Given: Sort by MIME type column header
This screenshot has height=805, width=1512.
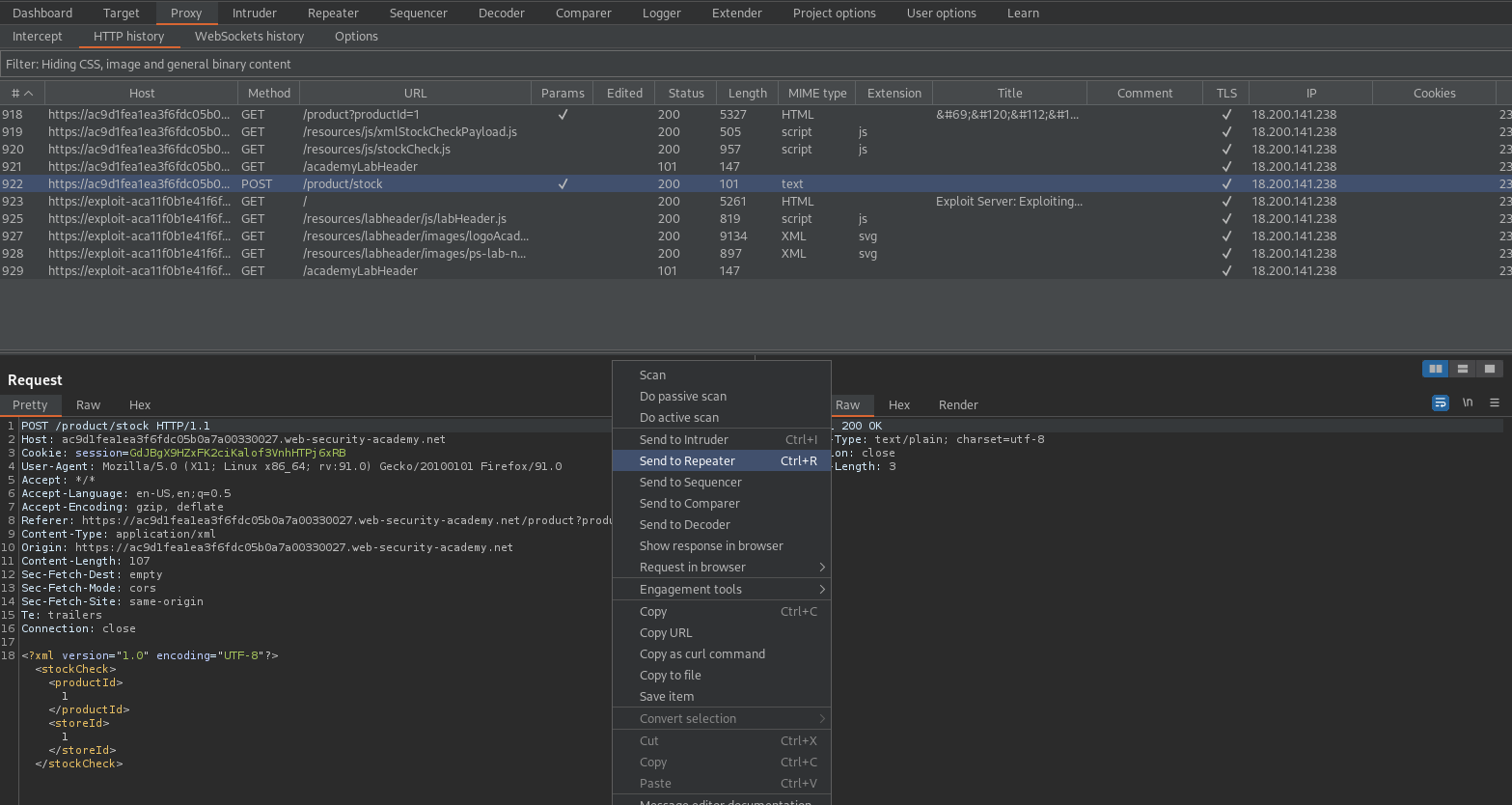Looking at the screenshot, I should pos(817,93).
